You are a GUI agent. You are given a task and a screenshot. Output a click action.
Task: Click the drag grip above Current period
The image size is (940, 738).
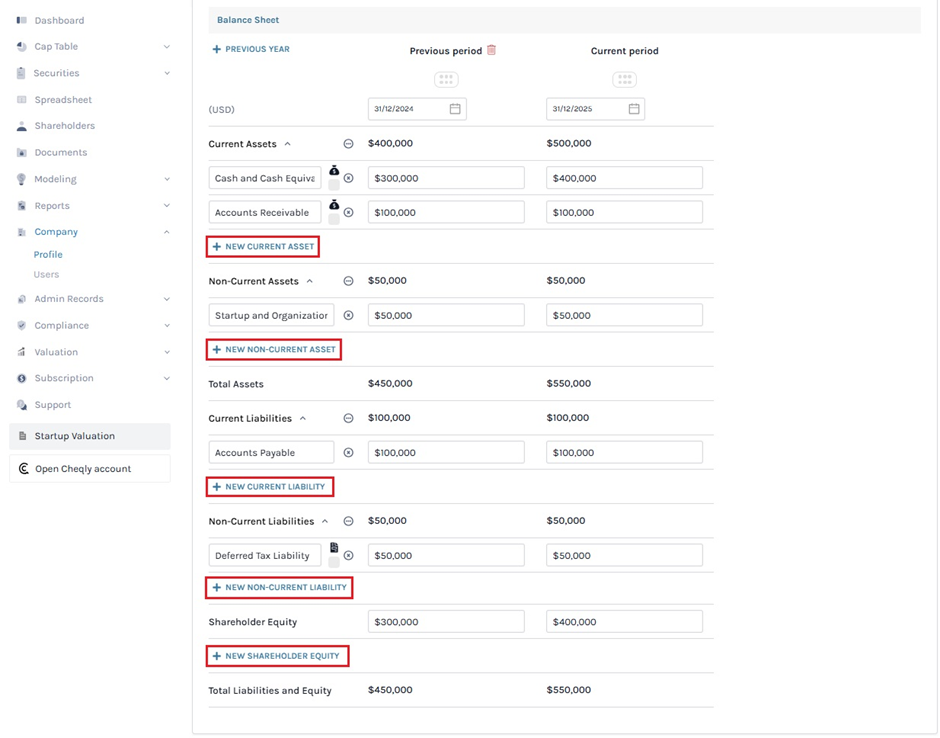click(x=624, y=79)
